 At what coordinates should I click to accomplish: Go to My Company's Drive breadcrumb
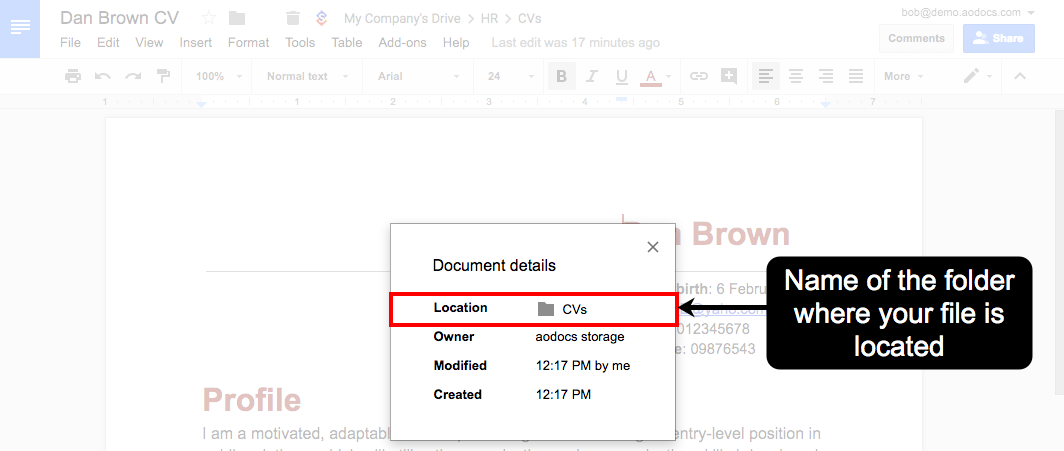click(x=402, y=18)
